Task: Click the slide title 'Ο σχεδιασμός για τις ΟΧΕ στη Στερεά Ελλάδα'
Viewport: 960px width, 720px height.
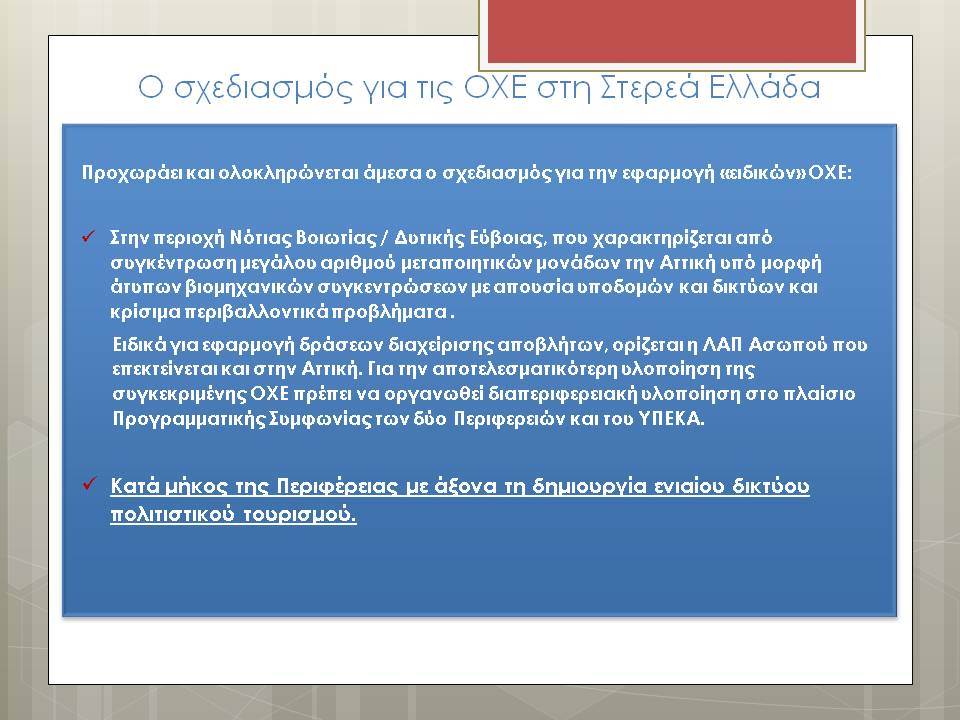Action: (x=479, y=88)
